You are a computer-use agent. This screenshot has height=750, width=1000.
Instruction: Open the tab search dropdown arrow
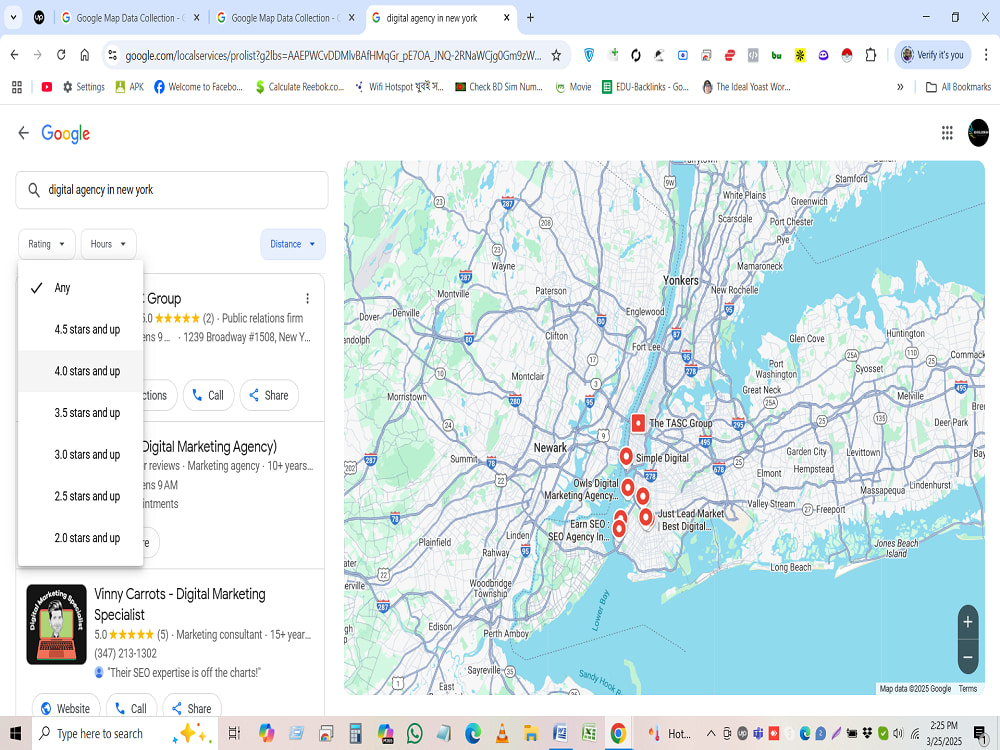pyautogui.click(x=13, y=18)
